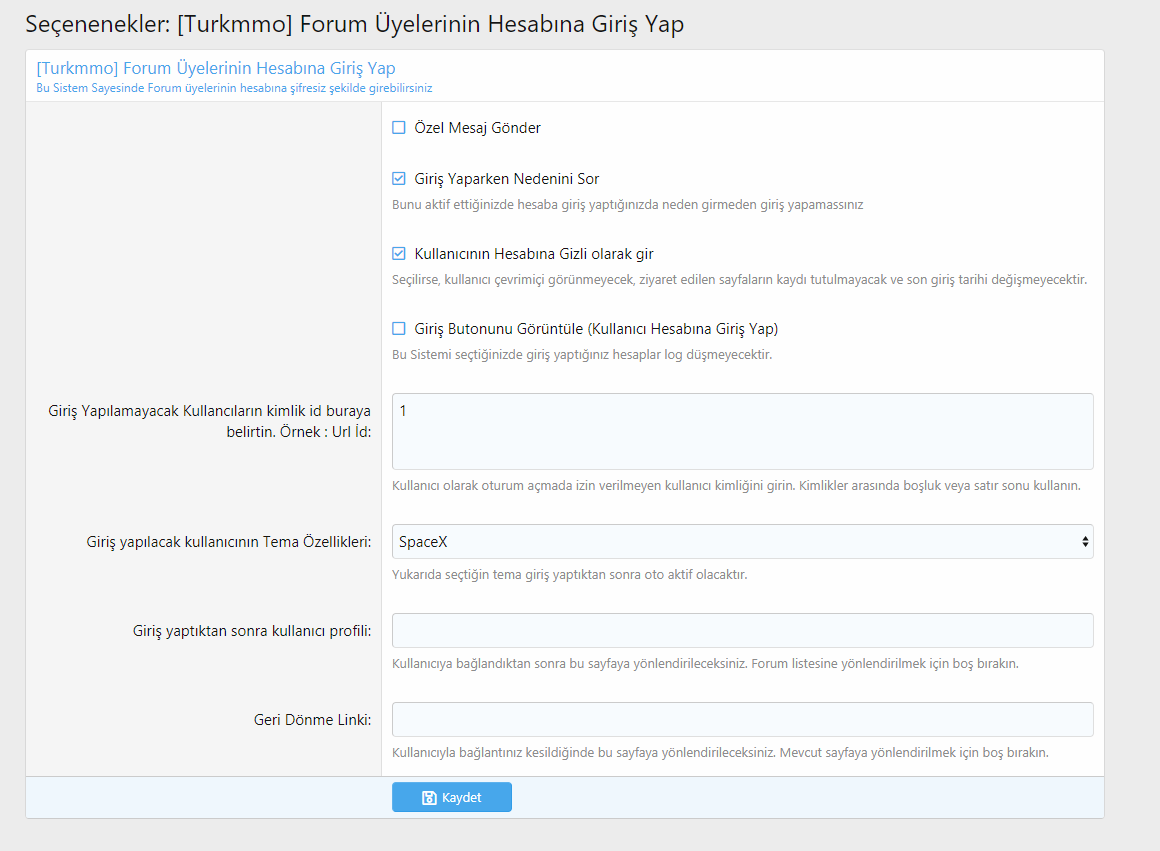
Task: Select hint starting Seçilirse, kullanıcı çevrimiçi
Action: pyautogui.click(x=739, y=280)
